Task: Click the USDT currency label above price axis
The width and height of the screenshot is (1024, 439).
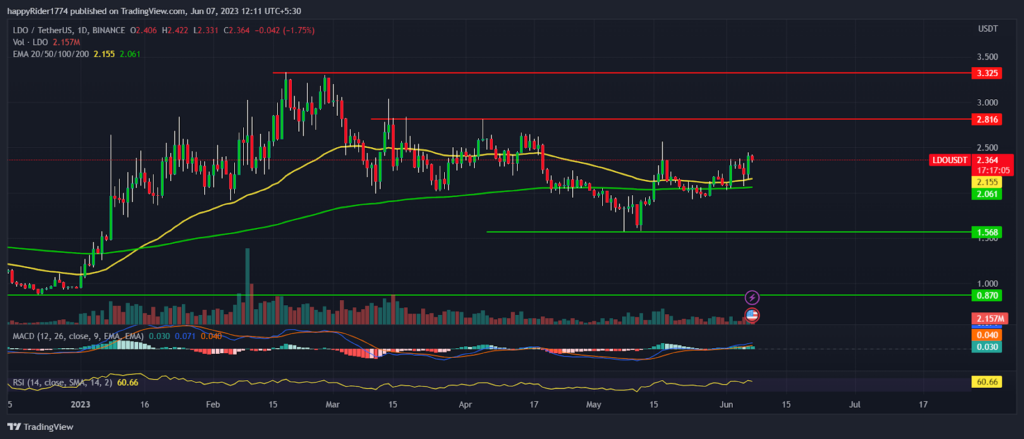Action: pos(987,30)
